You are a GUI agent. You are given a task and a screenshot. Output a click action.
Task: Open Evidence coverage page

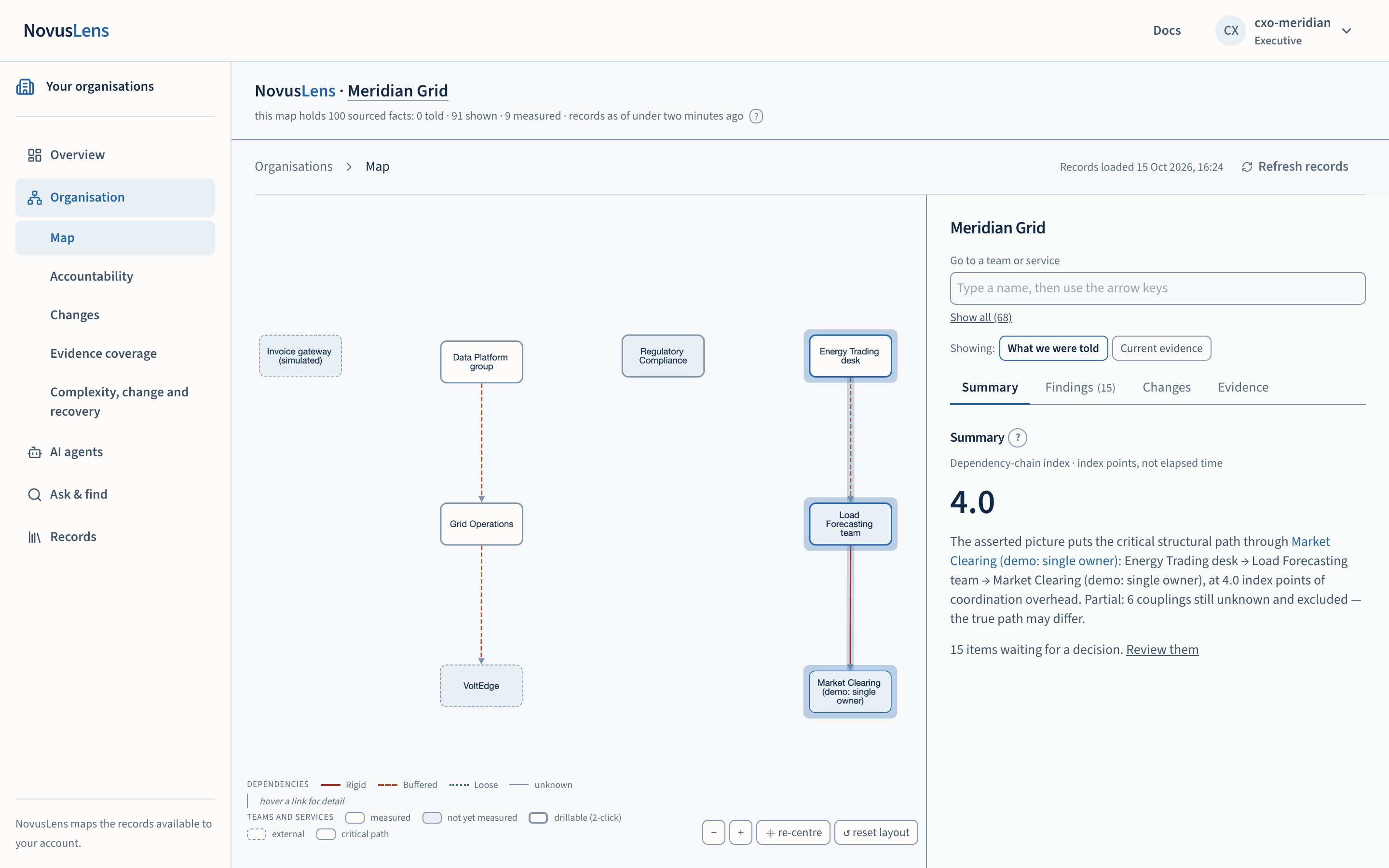115,353
